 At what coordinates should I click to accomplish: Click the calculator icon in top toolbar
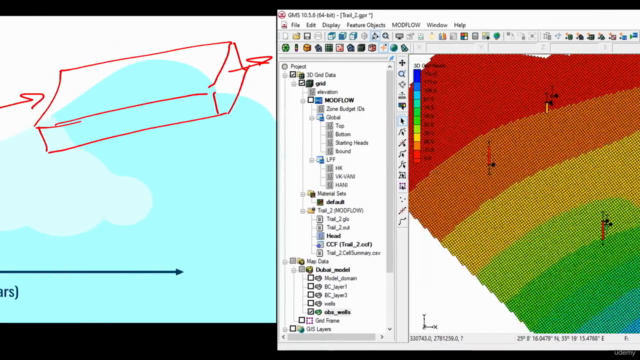point(475,36)
